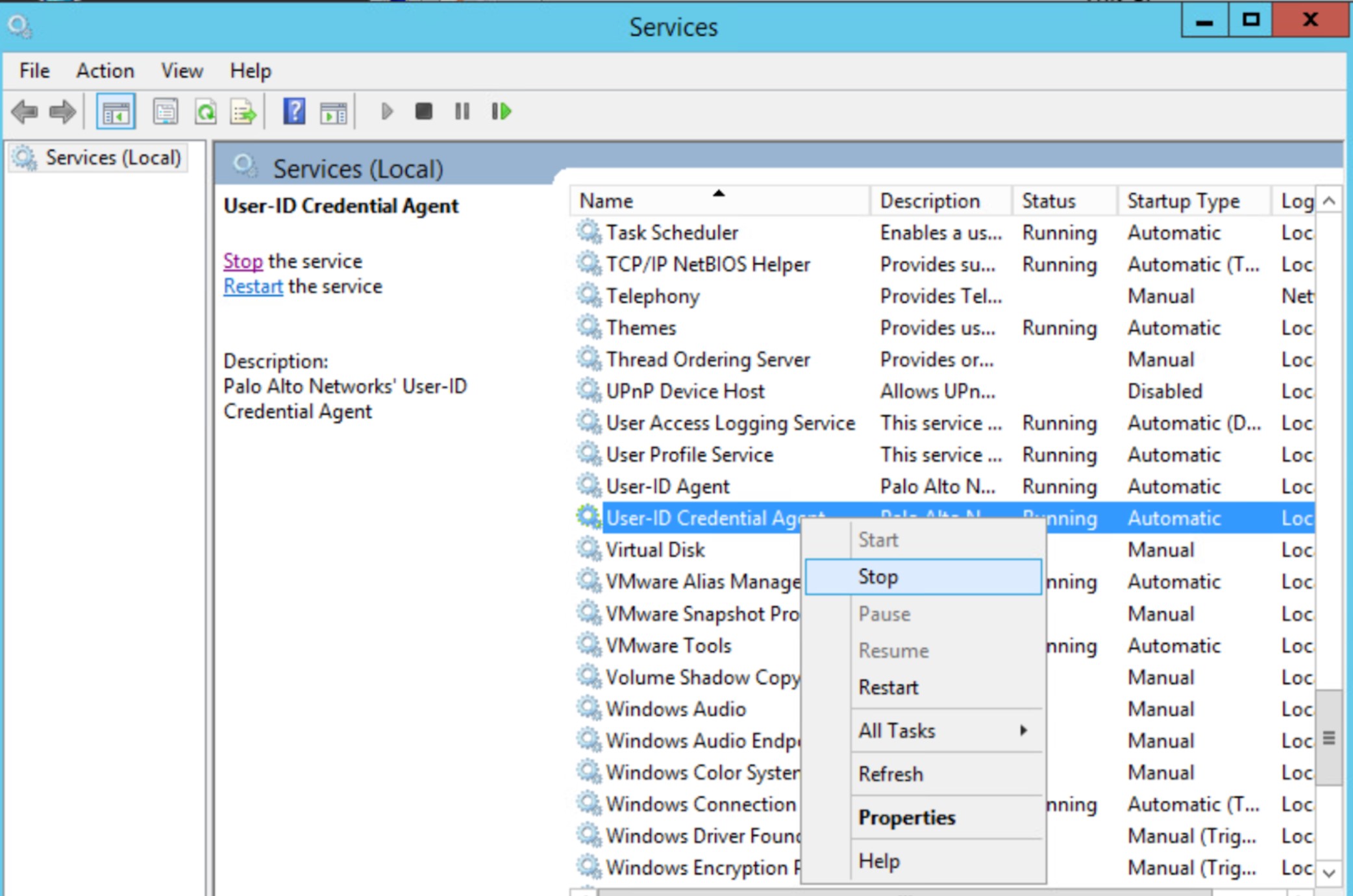This screenshot has height=896, width=1353.
Task: Refresh the services list via toolbar icon
Action: (x=206, y=112)
